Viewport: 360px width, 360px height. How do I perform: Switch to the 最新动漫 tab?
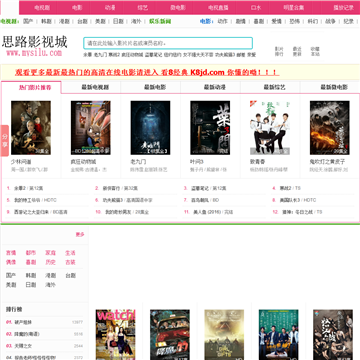tap(215, 87)
